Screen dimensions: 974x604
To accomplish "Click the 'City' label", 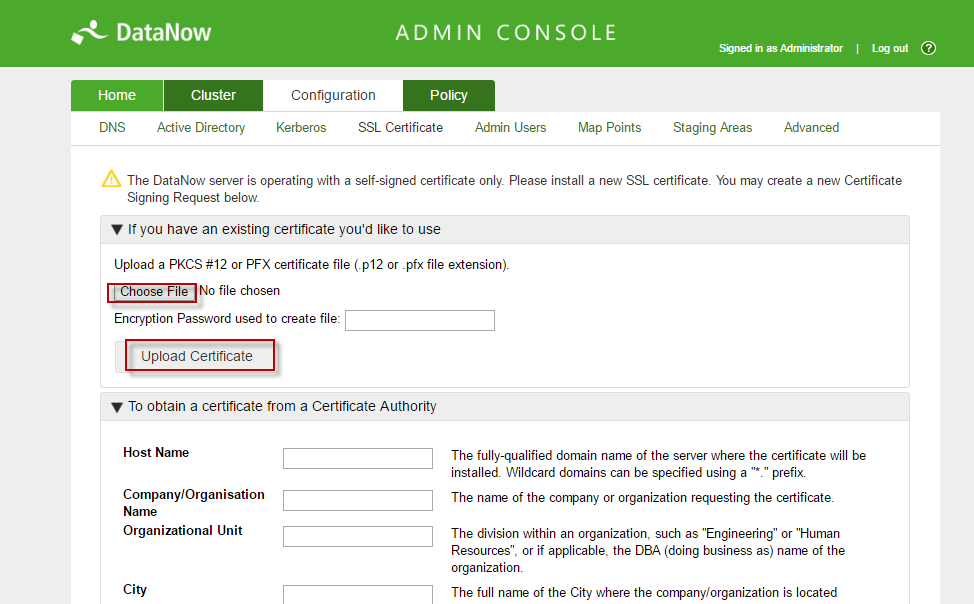I will tap(135, 589).
